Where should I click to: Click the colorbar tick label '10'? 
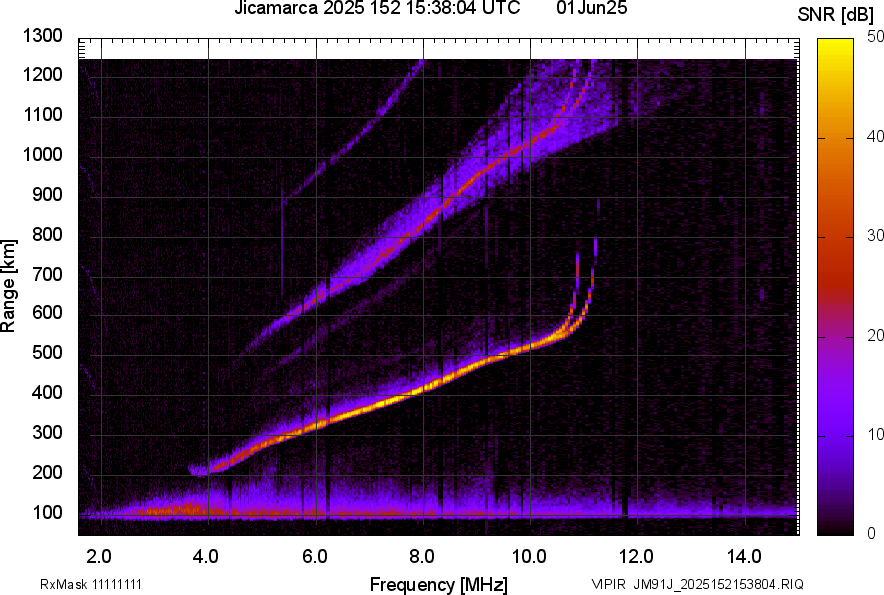[875, 435]
